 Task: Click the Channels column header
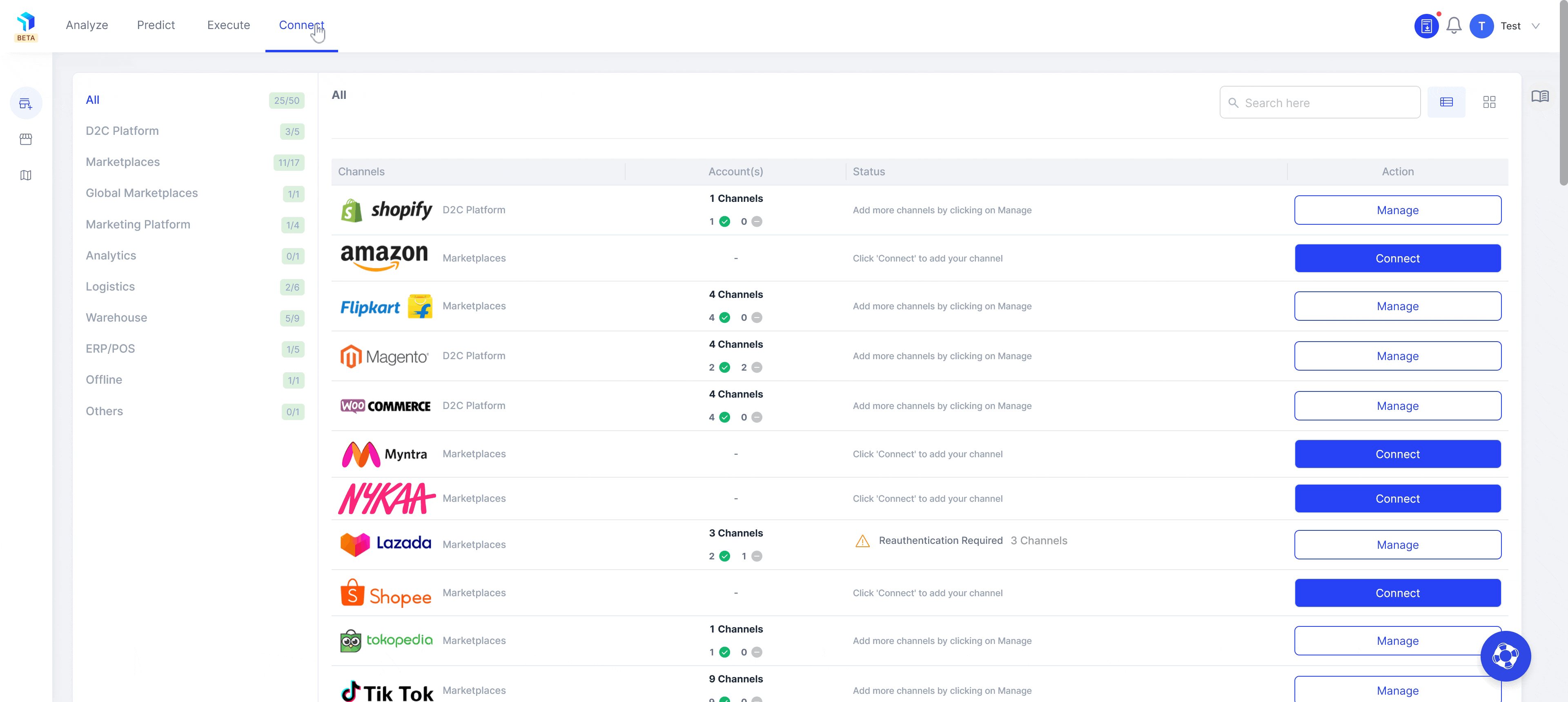tap(361, 172)
